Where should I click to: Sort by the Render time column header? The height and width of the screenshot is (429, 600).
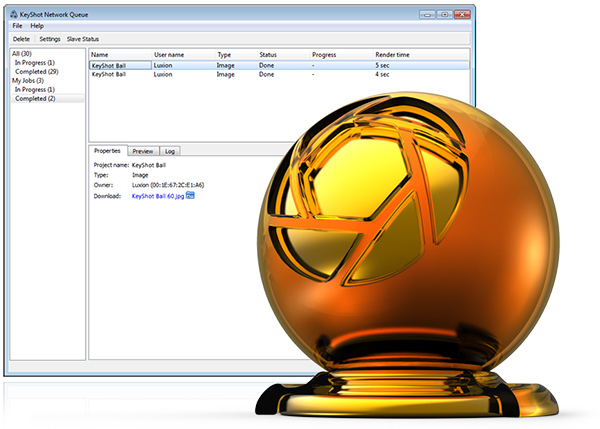(x=392, y=55)
